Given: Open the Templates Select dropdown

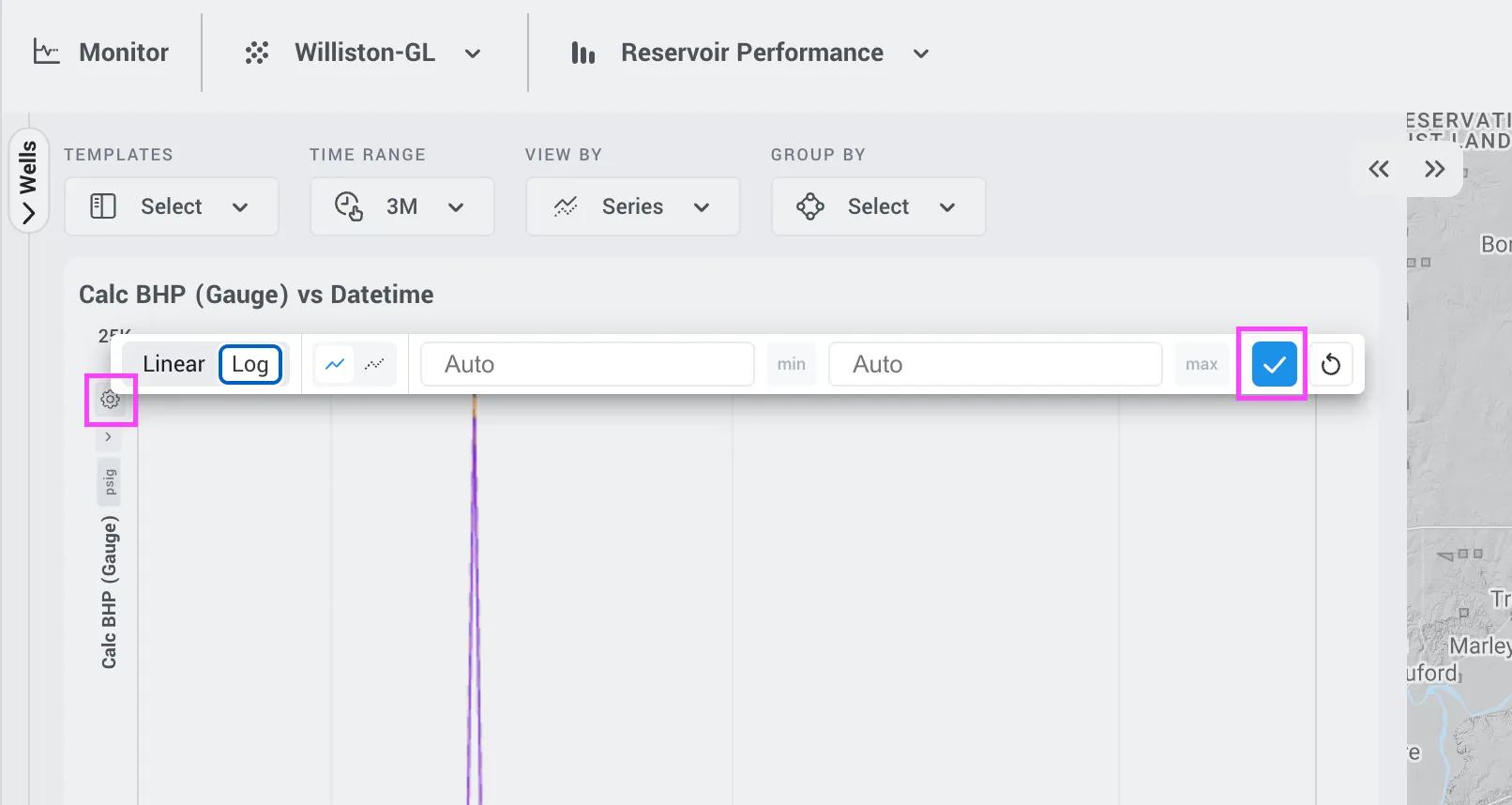Looking at the screenshot, I should [x=172, y=206].
